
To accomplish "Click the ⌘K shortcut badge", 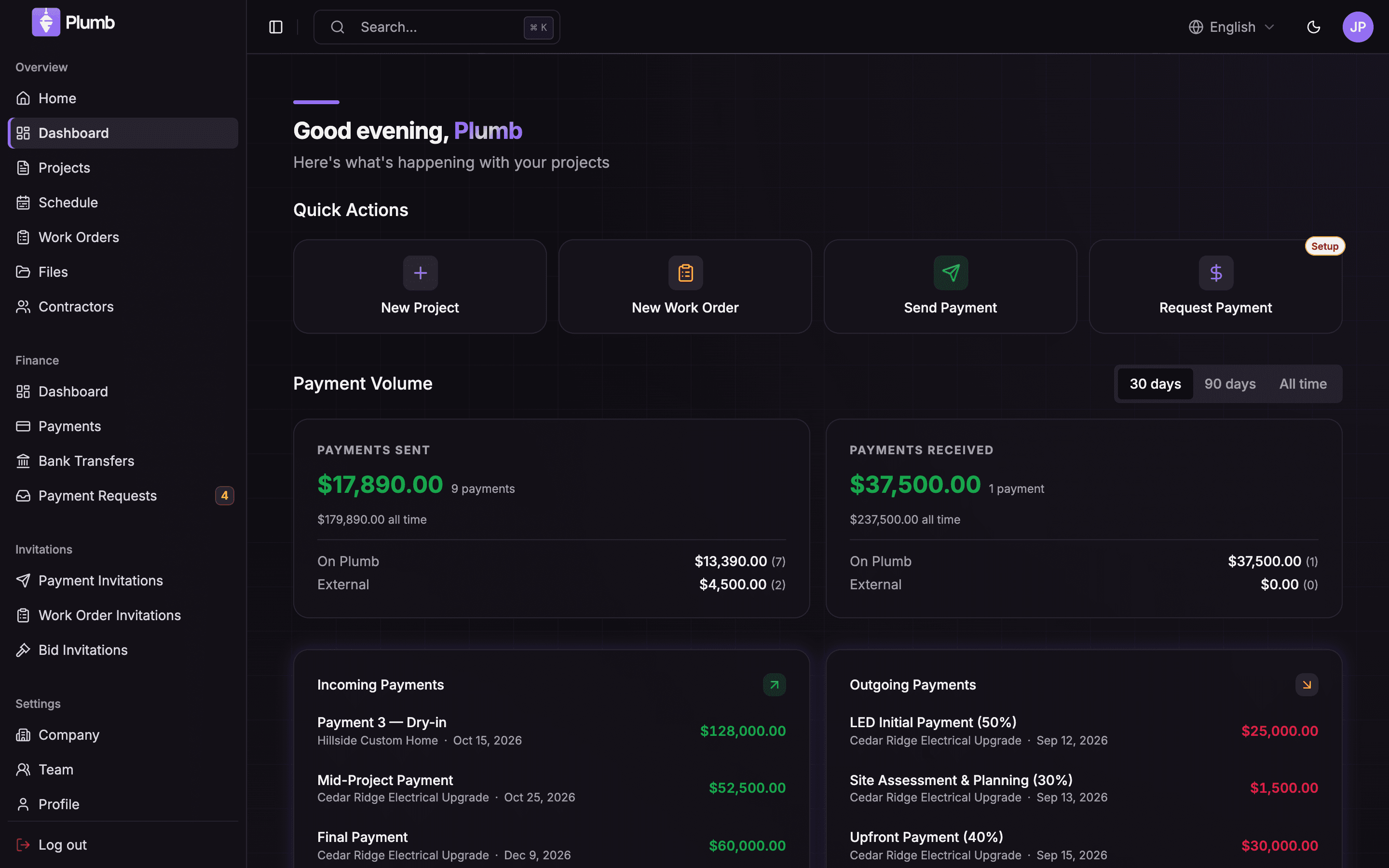I will [x=538, y=27].
